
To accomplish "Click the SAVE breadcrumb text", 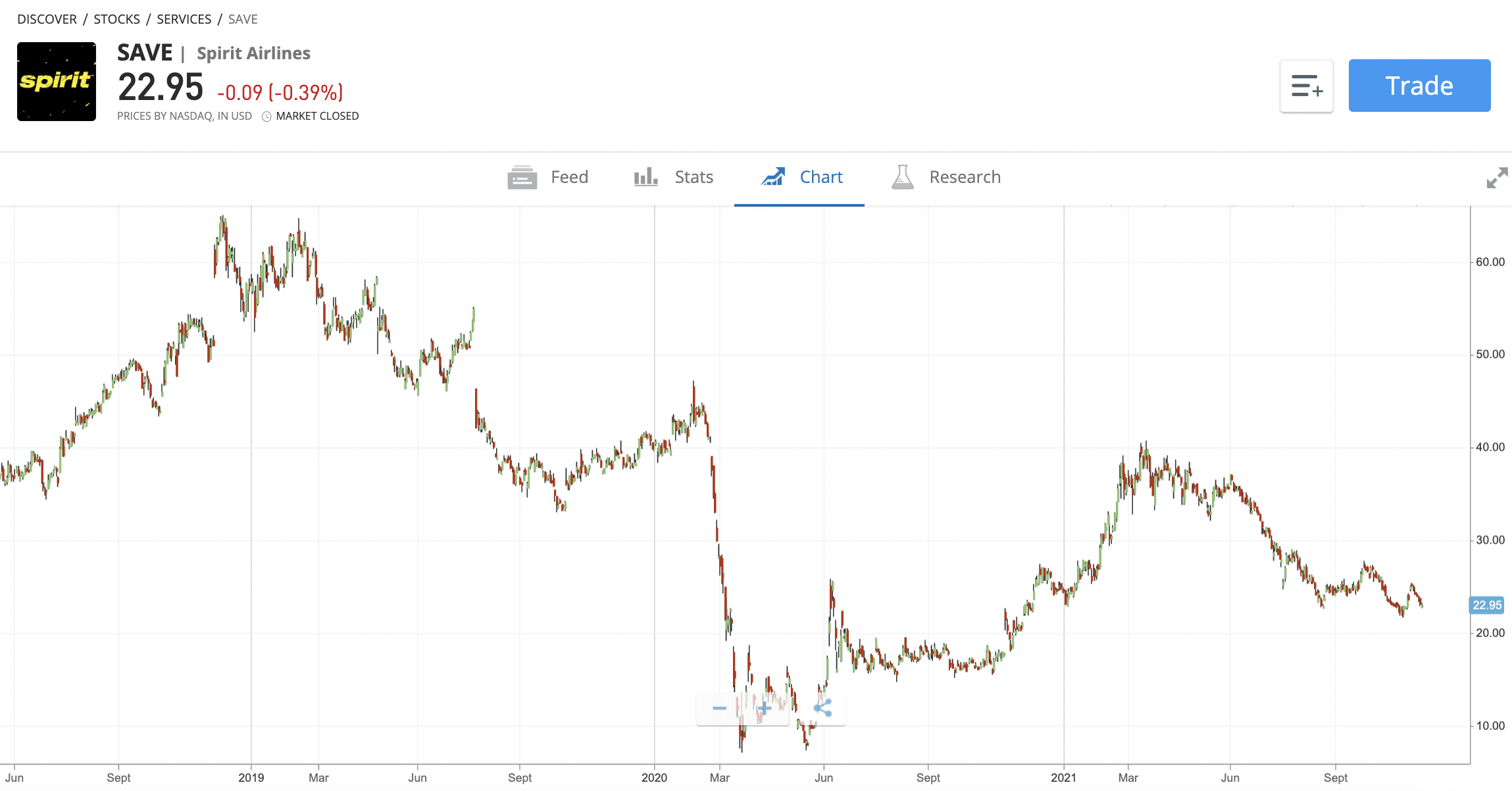I will [x=243, y=19].
